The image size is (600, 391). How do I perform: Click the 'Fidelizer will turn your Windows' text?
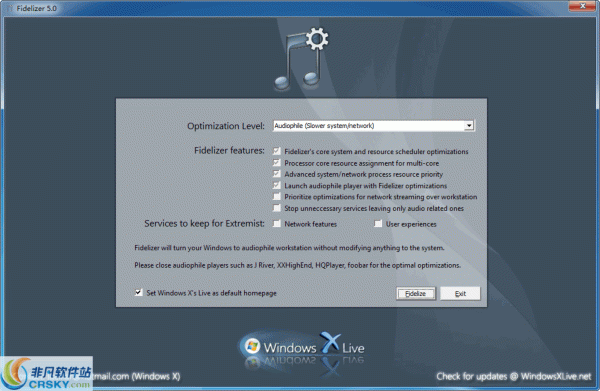[x=289, y=248]
